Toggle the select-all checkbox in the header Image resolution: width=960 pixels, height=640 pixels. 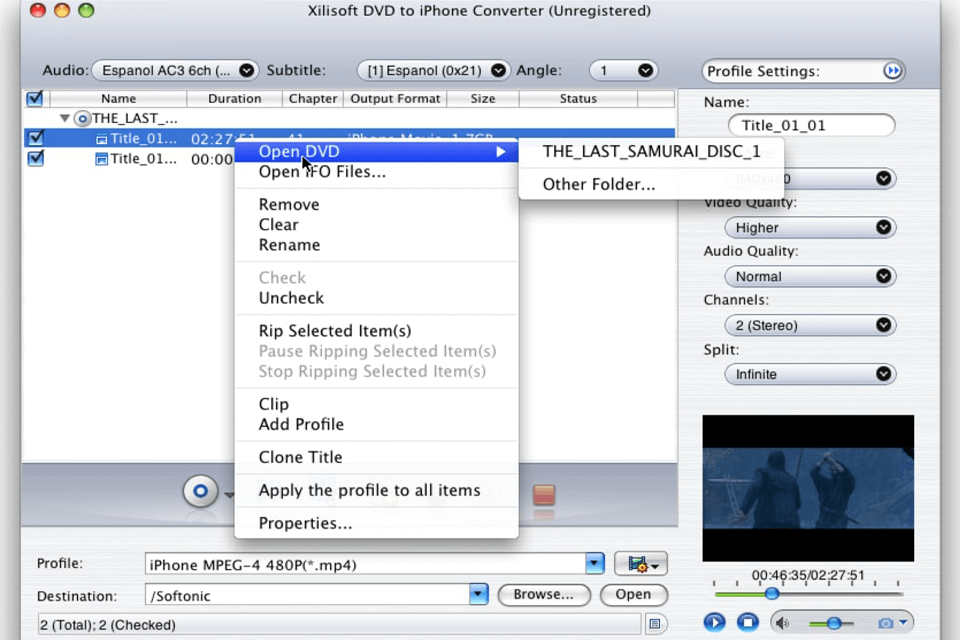point(35,98)
